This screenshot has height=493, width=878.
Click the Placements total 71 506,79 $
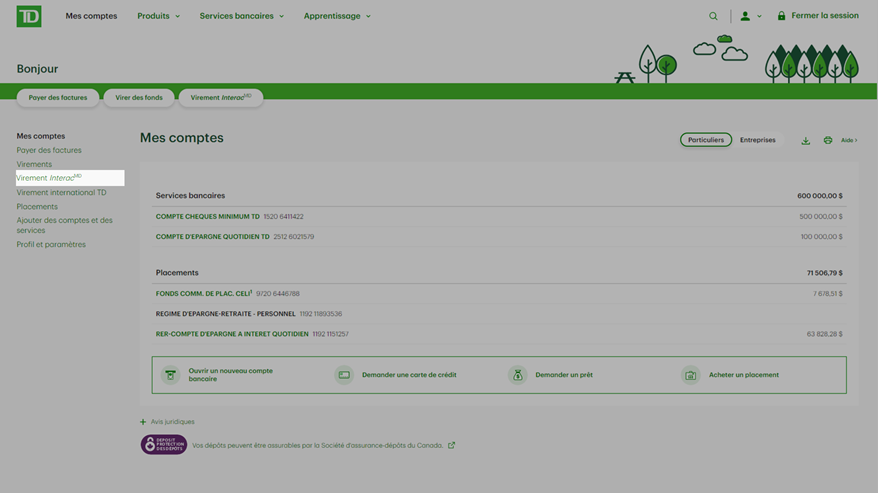coord(824,273)
